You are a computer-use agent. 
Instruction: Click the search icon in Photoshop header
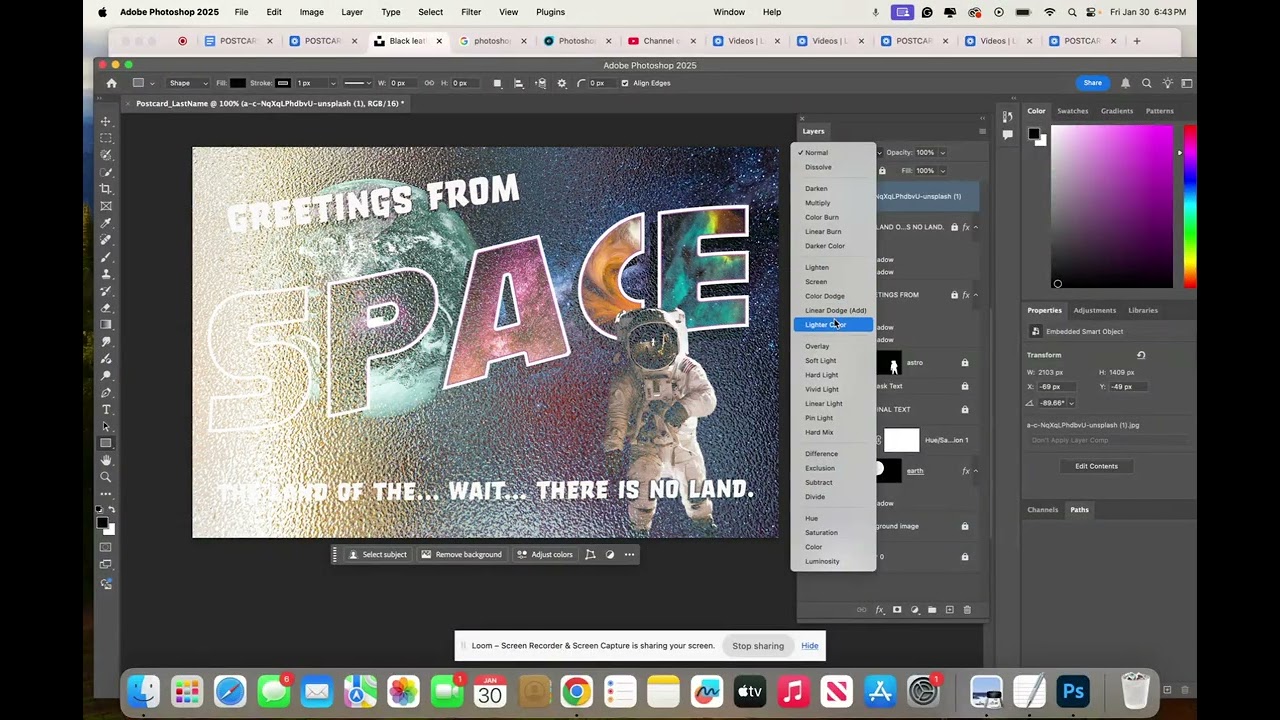(1147, 83)
